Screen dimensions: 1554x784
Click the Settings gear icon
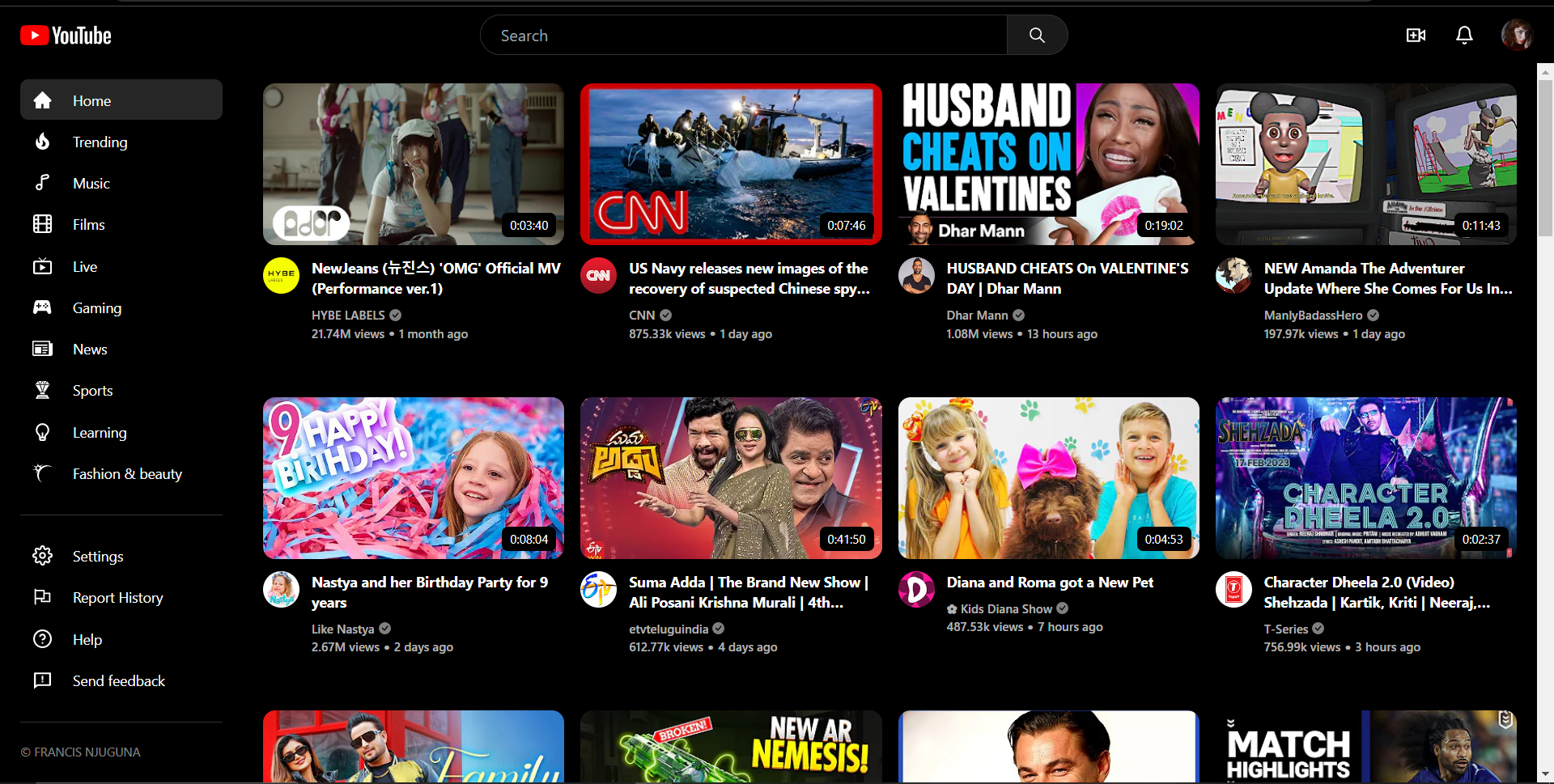click(x=42, y=556)
